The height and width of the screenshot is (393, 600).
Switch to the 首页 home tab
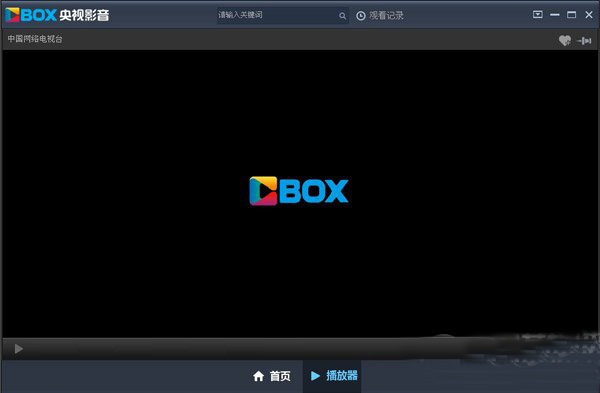tap(272, 376)
